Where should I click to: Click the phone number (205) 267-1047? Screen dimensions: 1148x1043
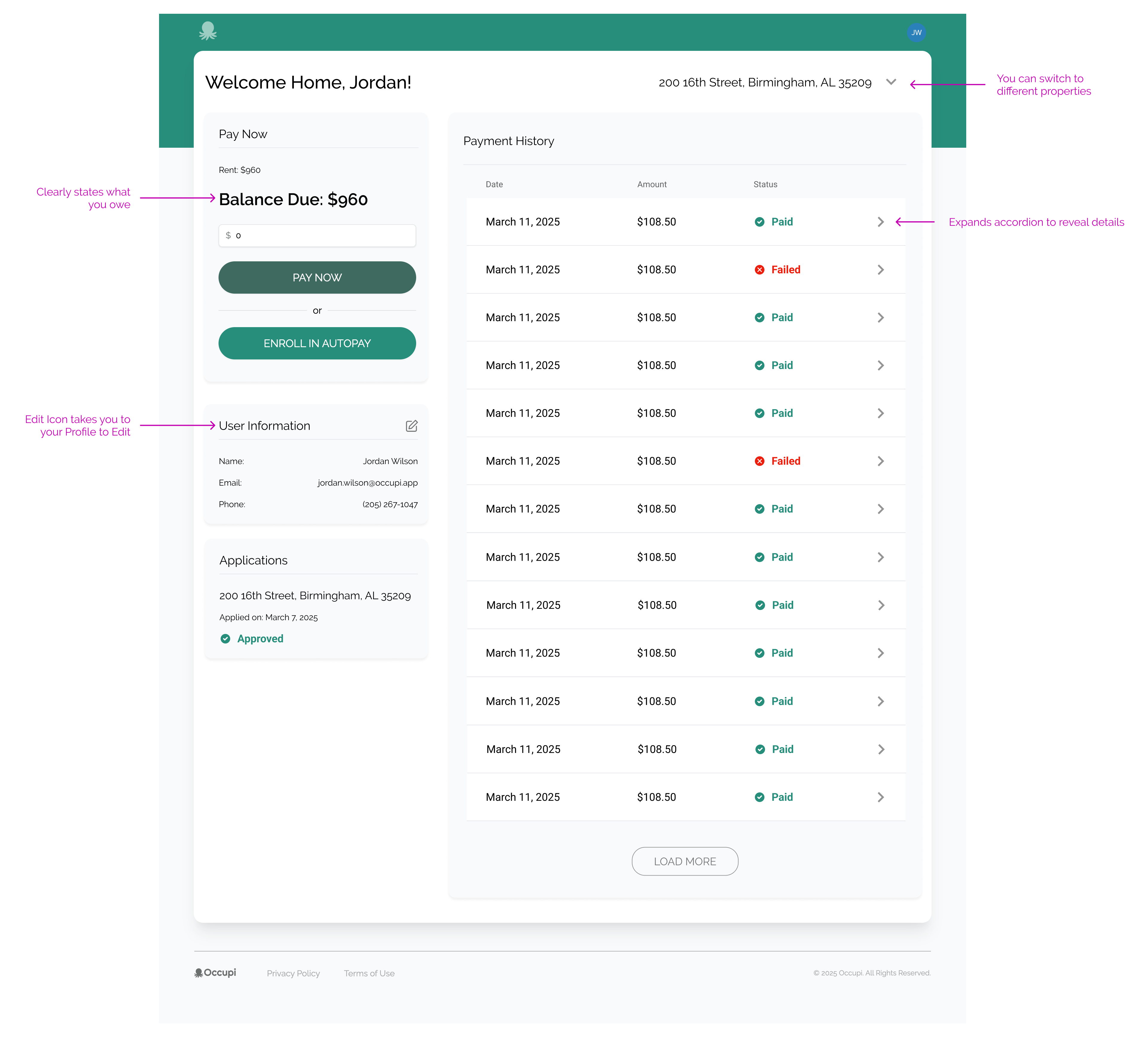coord(390,504)
